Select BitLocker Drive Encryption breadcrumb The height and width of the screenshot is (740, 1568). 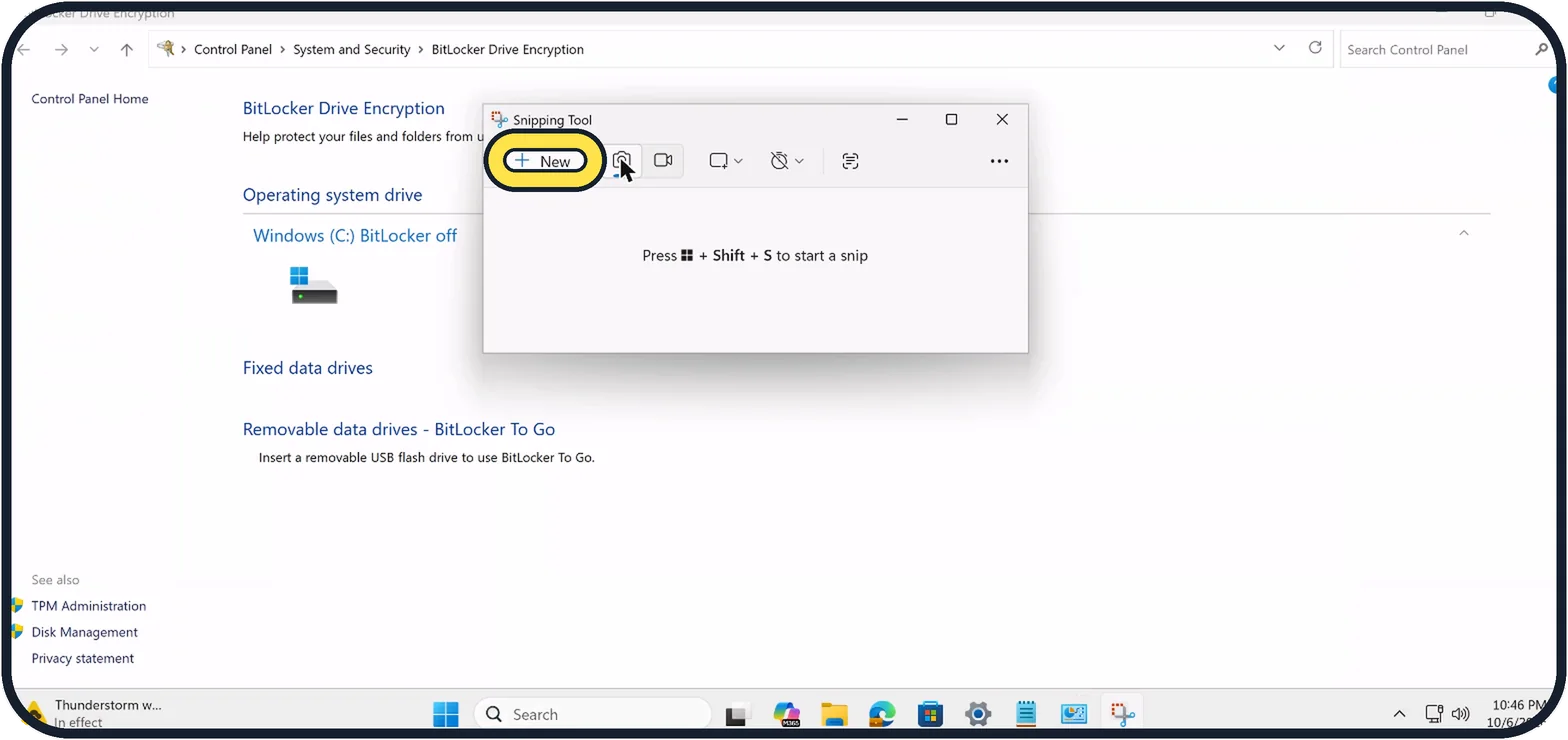pyautogui.click(x=508, y=50)
